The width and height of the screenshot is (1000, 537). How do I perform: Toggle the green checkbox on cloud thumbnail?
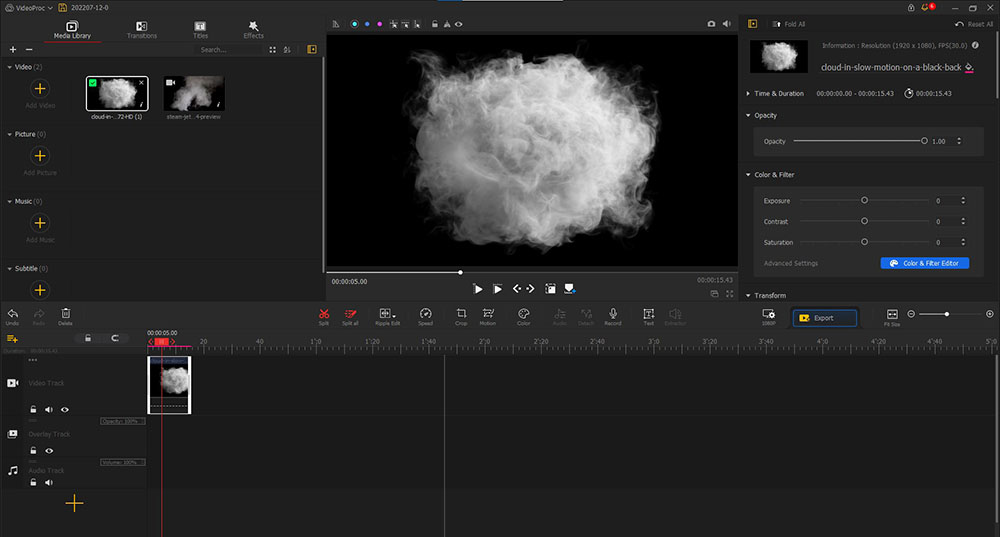93,83
